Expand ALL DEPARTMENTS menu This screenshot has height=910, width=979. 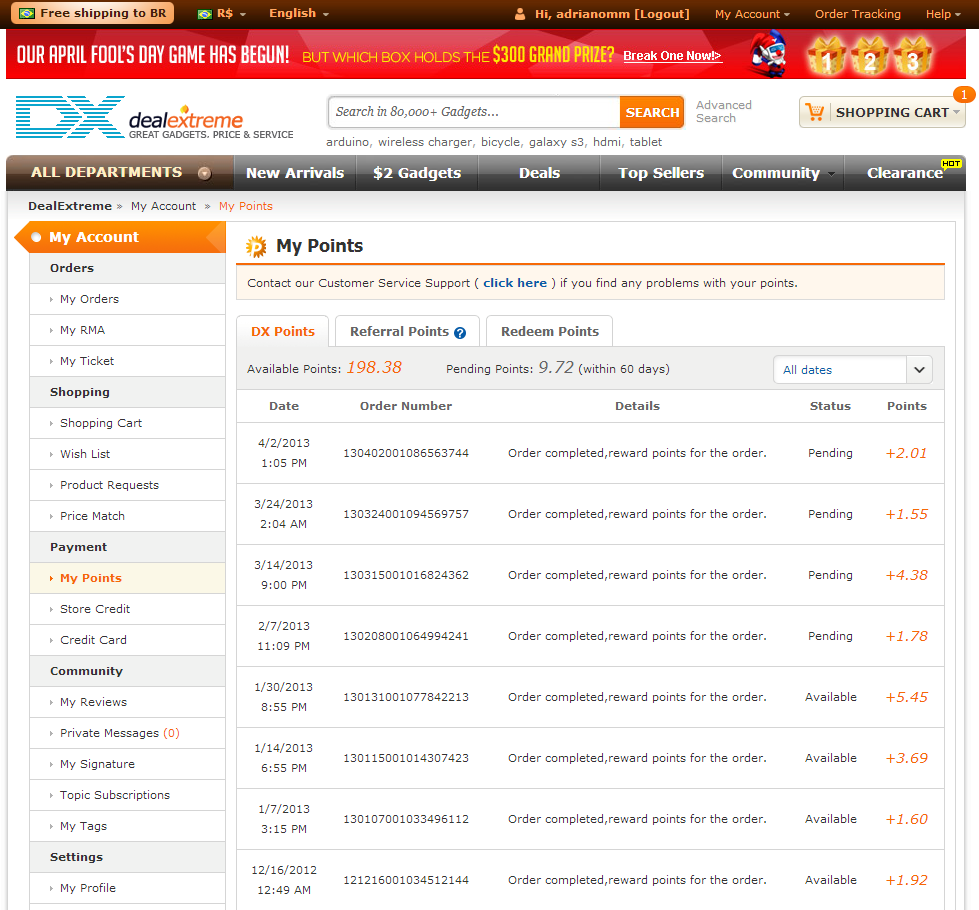pyautogui.click(x=121, y=173)
